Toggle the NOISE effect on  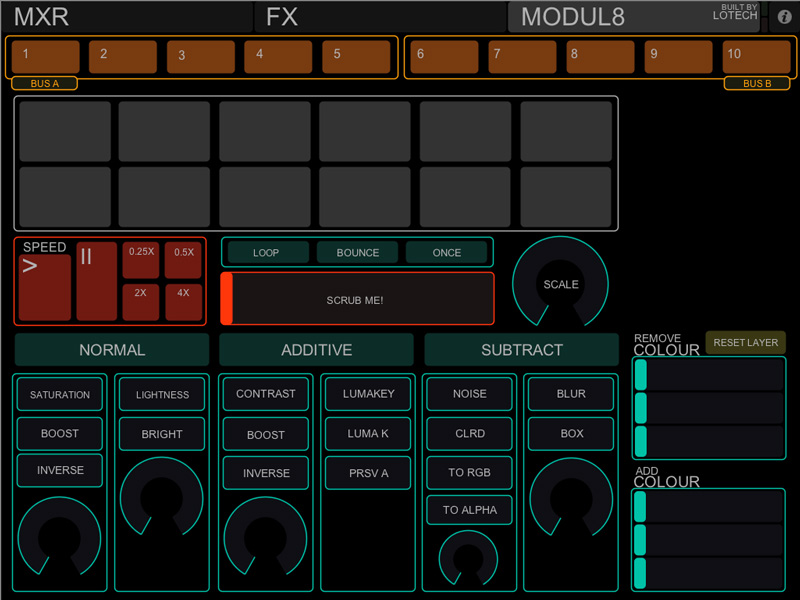click(x=469, y=394)
